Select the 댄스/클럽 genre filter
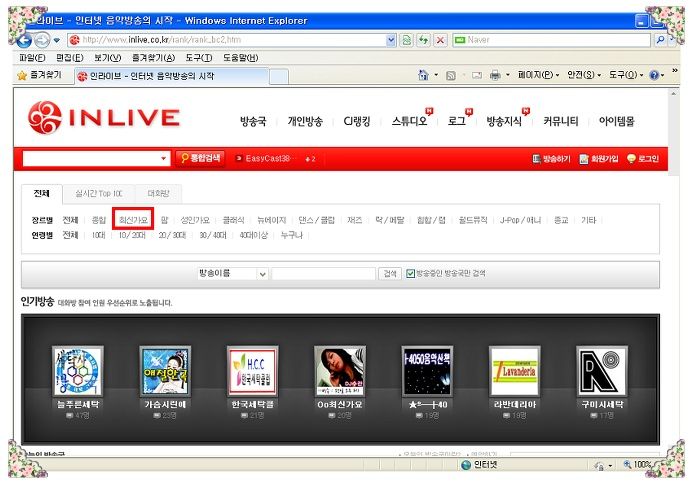693x484 pixels. click(x=316, y=220)
